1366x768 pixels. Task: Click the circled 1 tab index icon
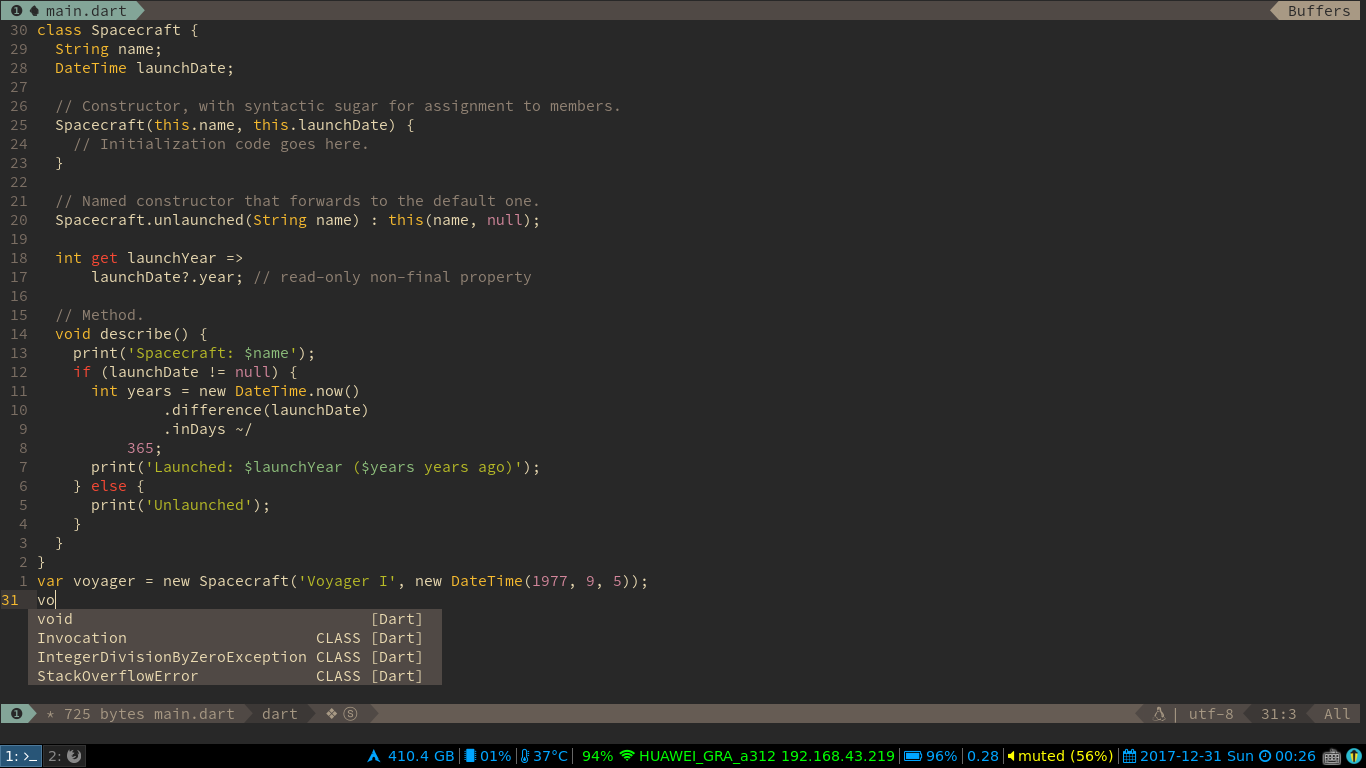16,11
